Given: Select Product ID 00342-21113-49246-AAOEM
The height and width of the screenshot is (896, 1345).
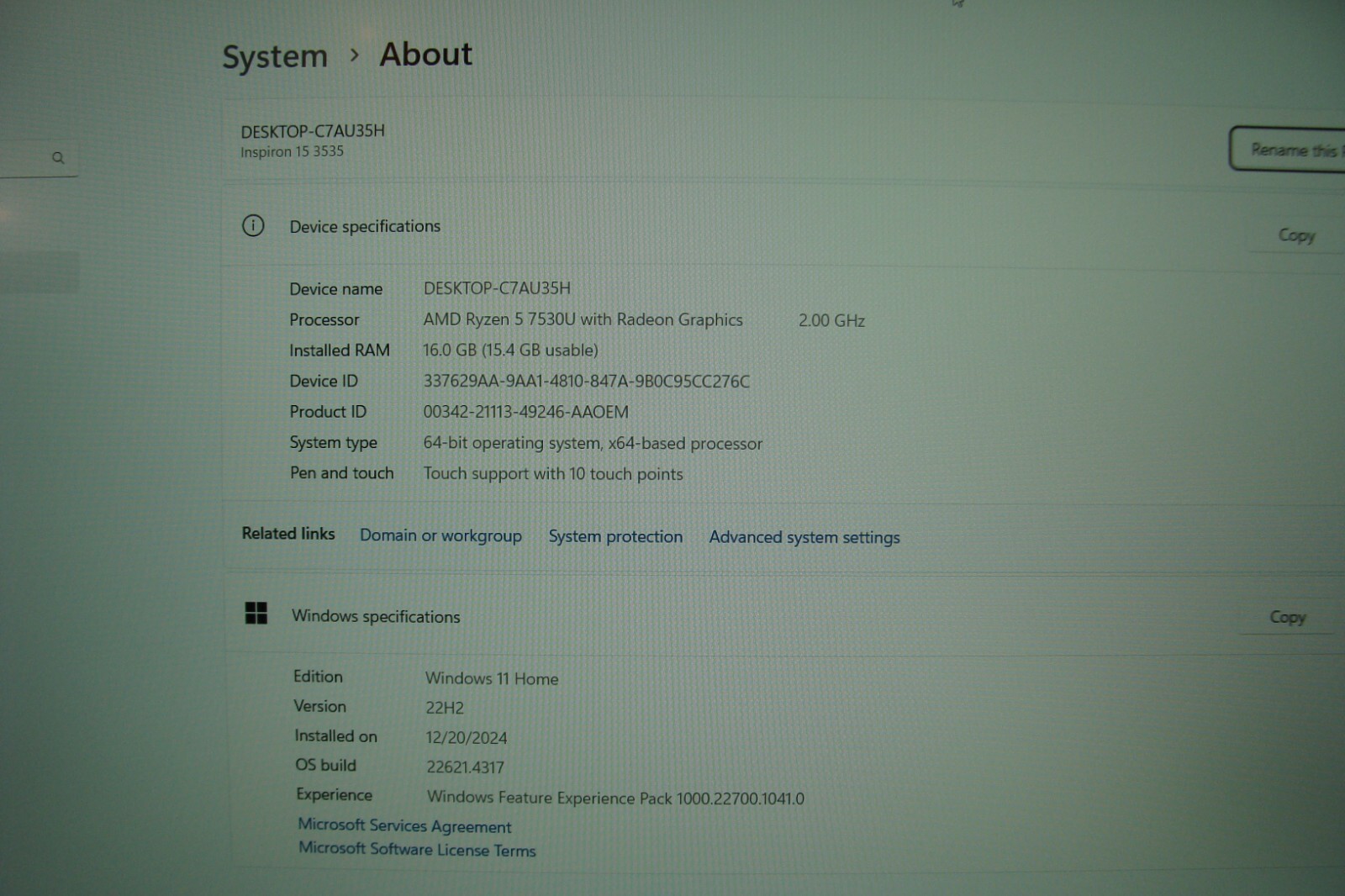Looking at the screenshot, I should (x=525, y=412).
